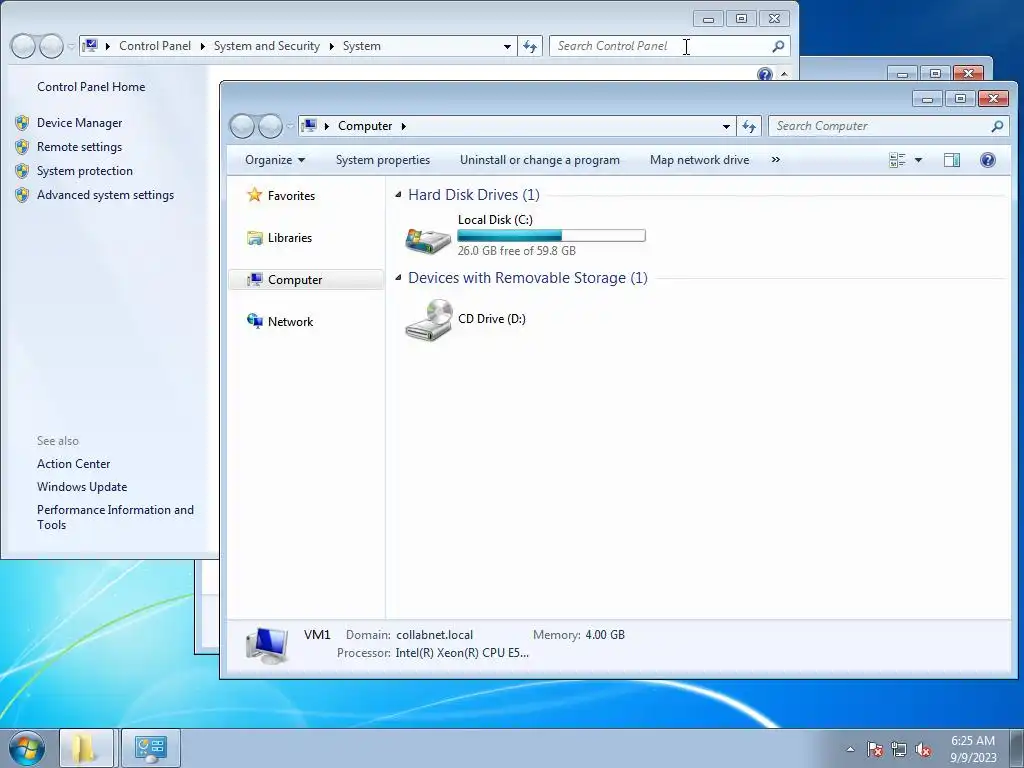Click the taskbar clock showing 6:25 AM

click(x=973, y=749)
